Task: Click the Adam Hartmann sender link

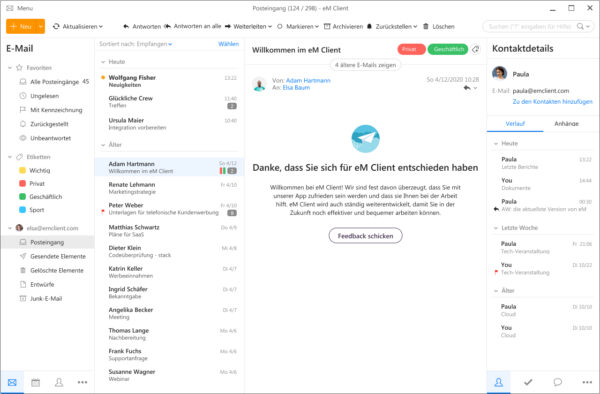Action: 308,80
